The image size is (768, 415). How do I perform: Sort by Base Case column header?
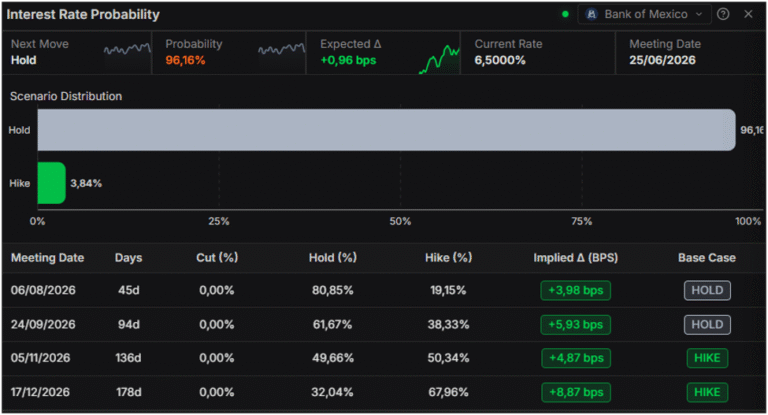point(707,258)
